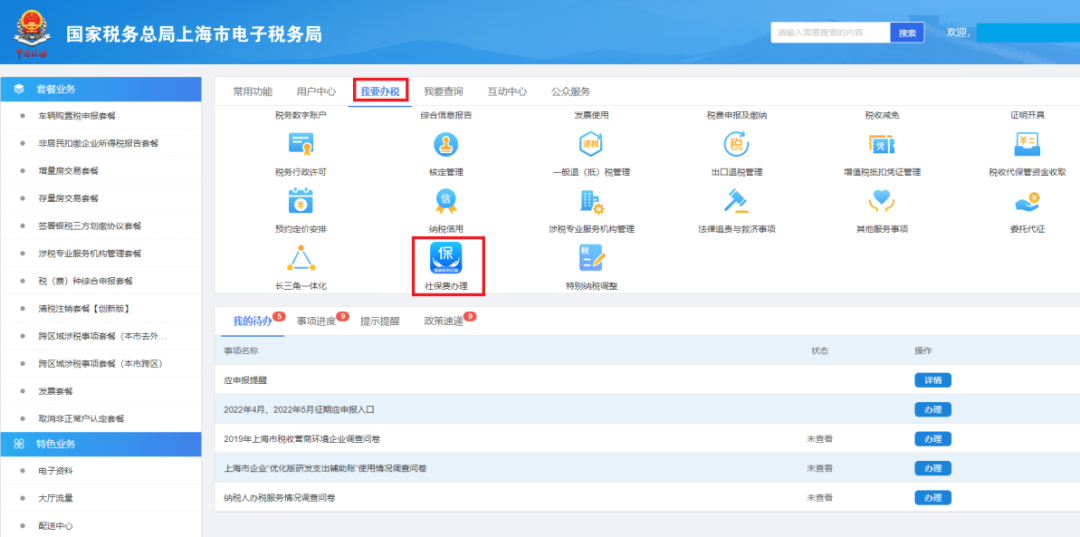Open 取消非正常户认定套餐
The height and width of the screenshot is (537, 1080).
click(x=82, y=419)
